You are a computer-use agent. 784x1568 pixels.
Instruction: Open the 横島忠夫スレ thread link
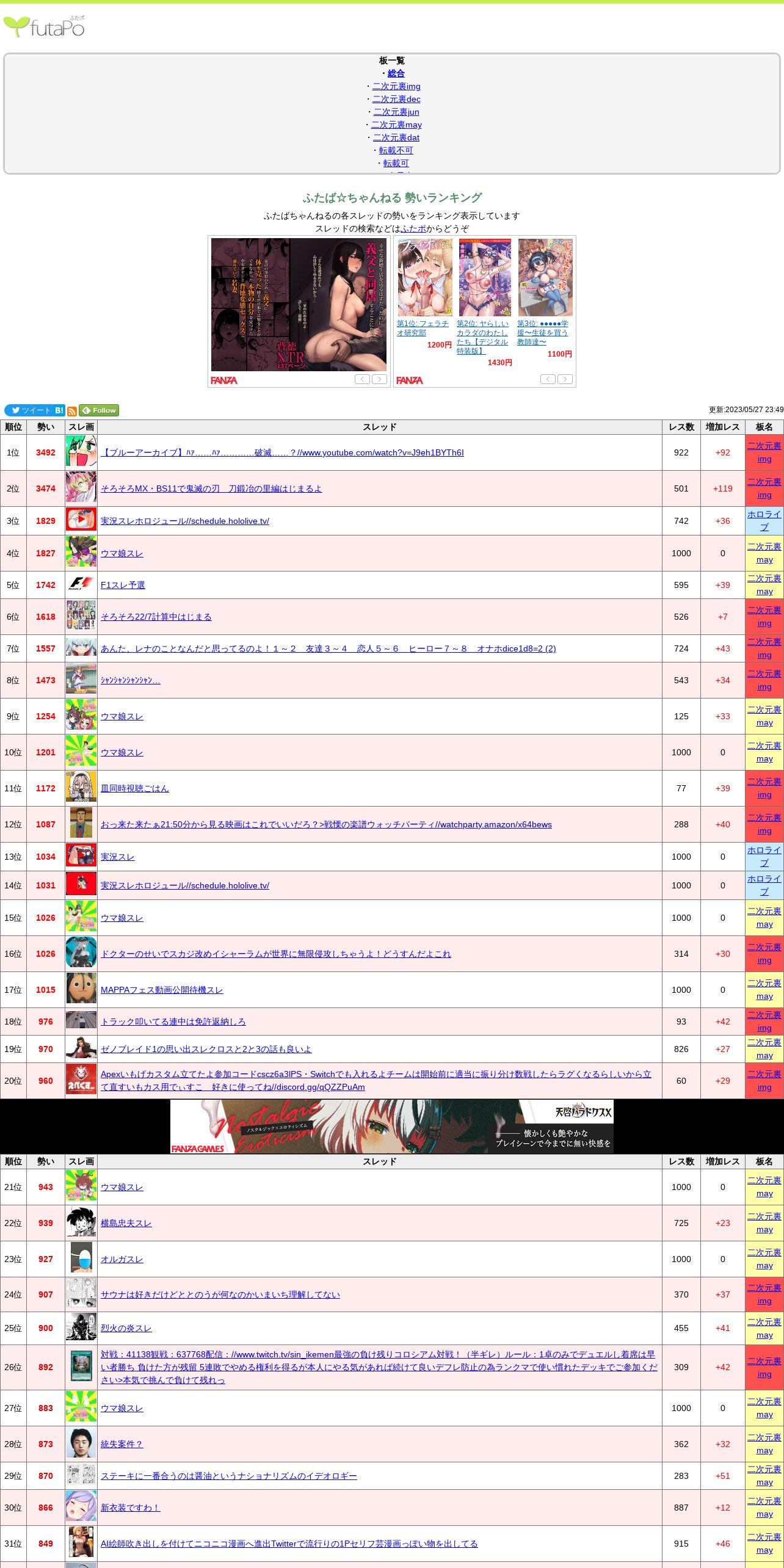(x=126, y=1223)
